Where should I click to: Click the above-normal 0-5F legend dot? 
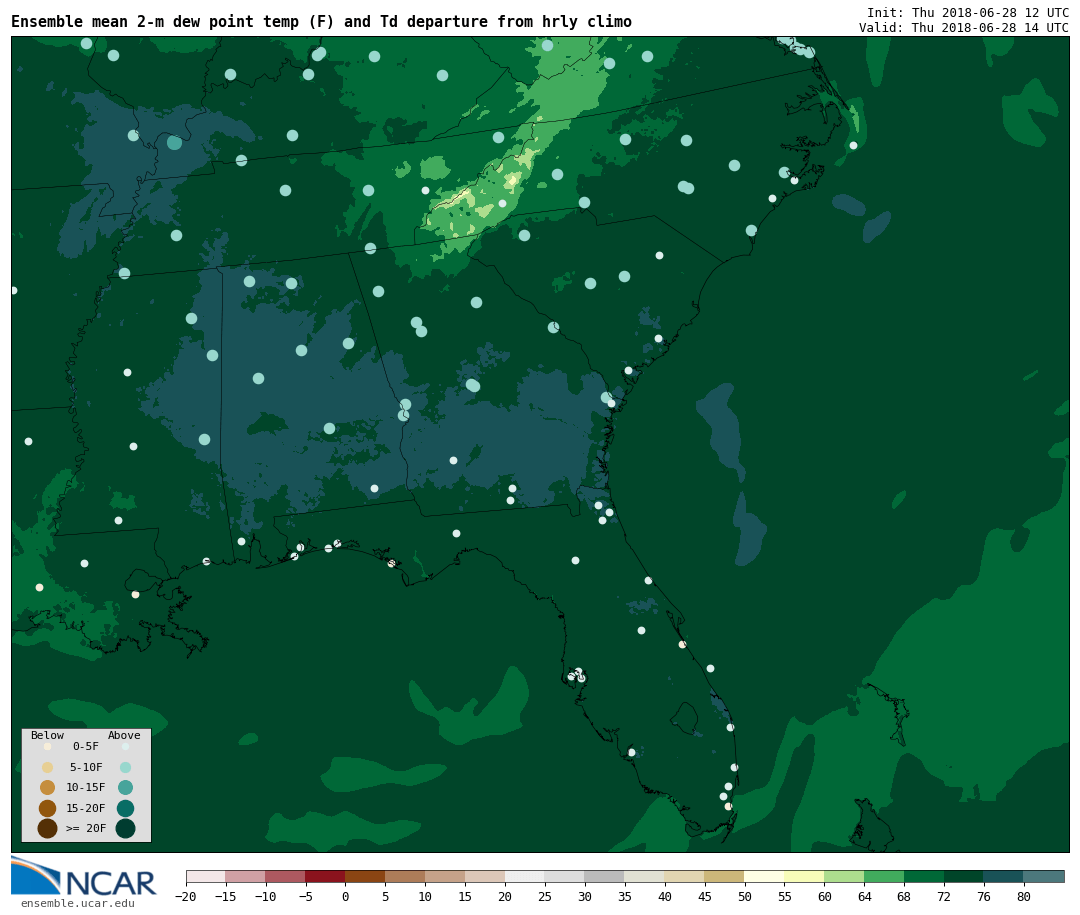(125, 746)
